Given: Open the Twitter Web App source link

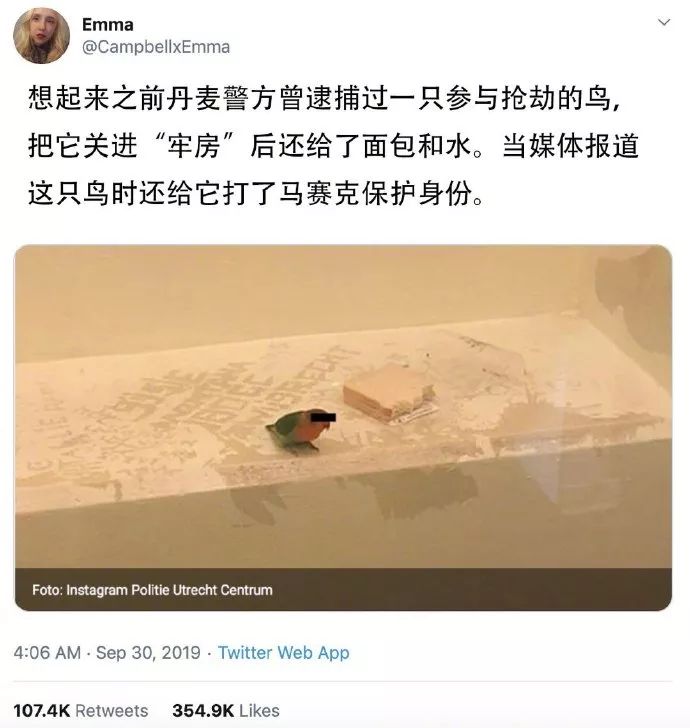Looking at the screenshot, I should (283, 652).
